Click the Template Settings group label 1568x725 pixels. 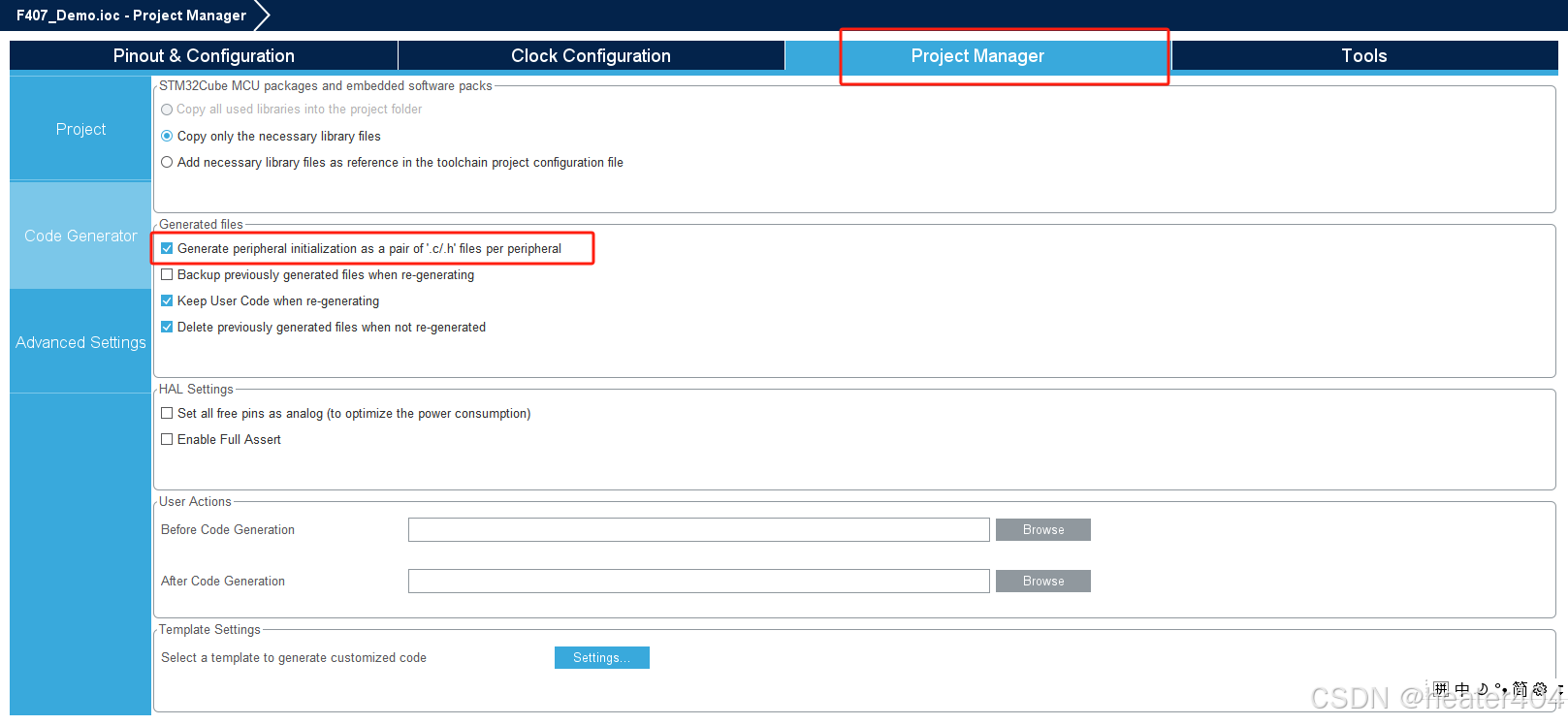[x=209, y=630]
